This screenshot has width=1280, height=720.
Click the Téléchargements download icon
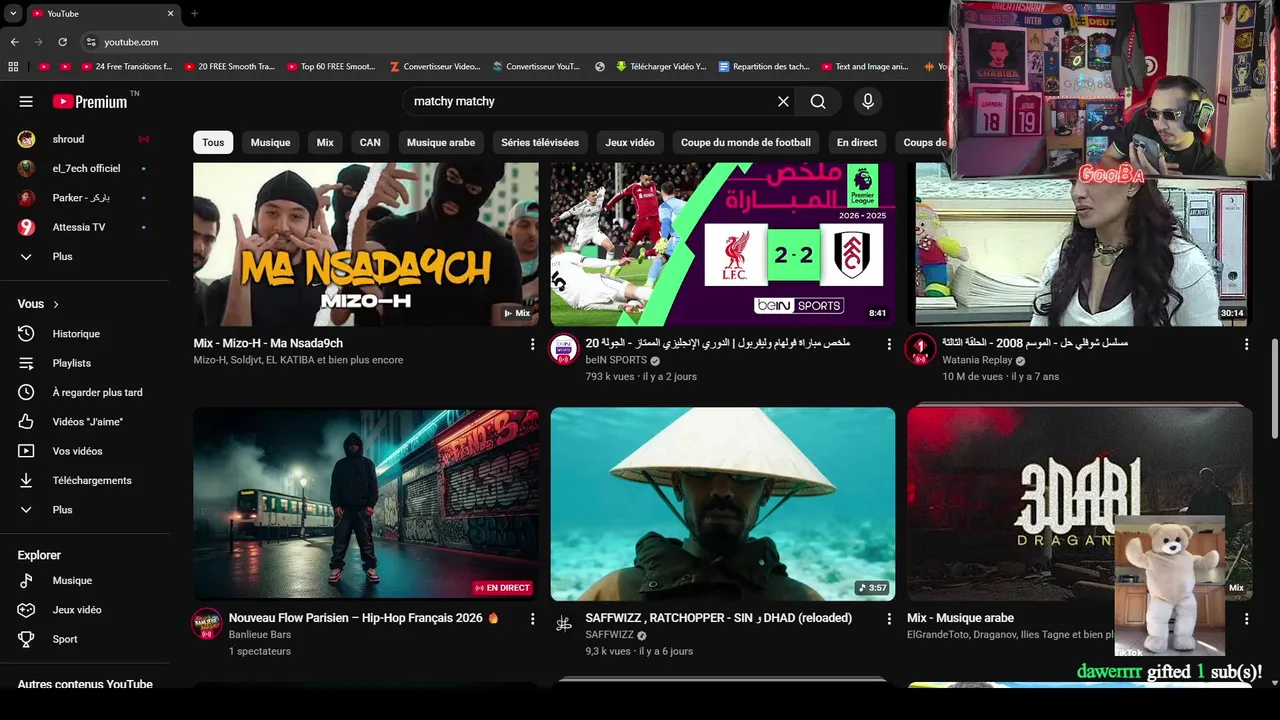click(26, 480)
